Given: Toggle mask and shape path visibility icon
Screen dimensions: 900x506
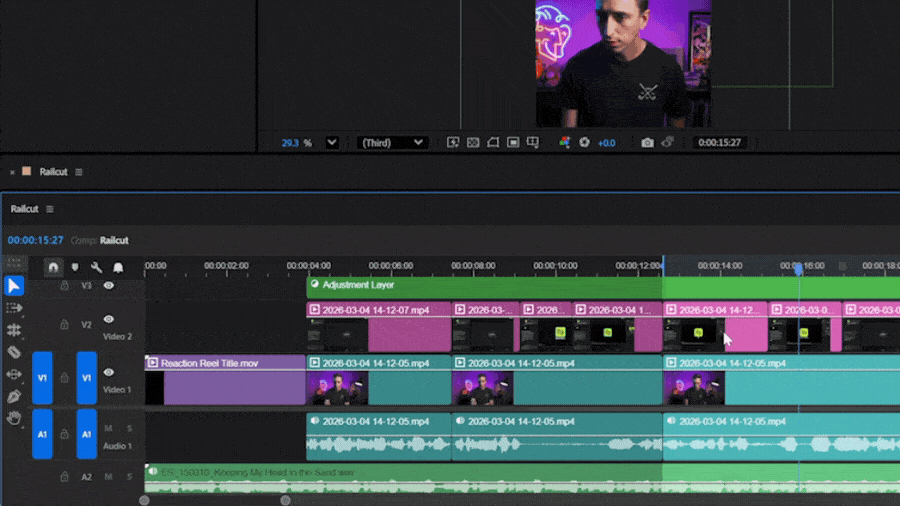Looking at the screenshot, I should pyautogui.click(x=493, y=142).
